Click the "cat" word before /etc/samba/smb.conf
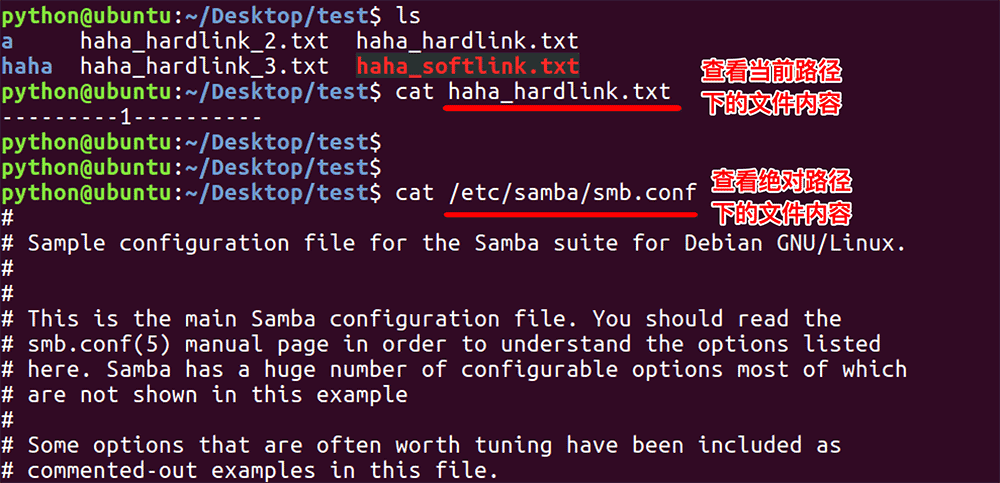 coord(415,192)
